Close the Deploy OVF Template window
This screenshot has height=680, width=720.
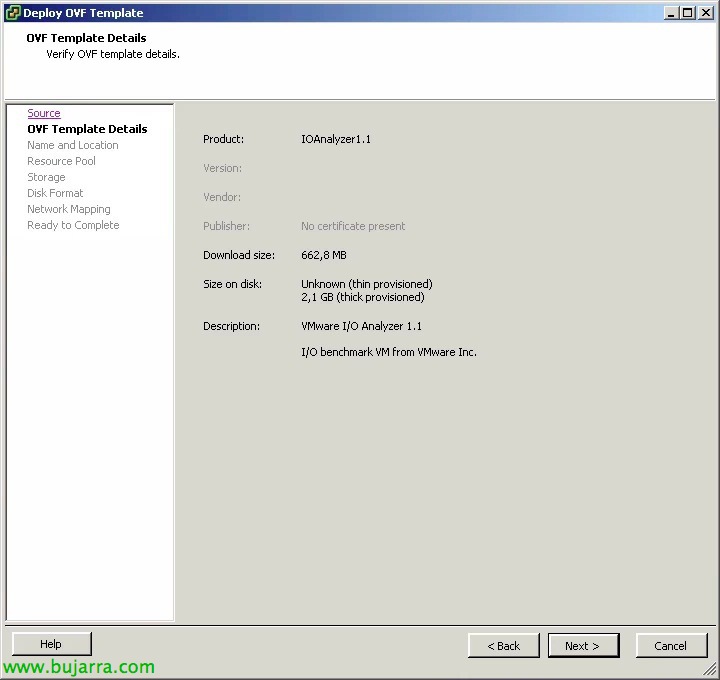(x=706, y=12)
